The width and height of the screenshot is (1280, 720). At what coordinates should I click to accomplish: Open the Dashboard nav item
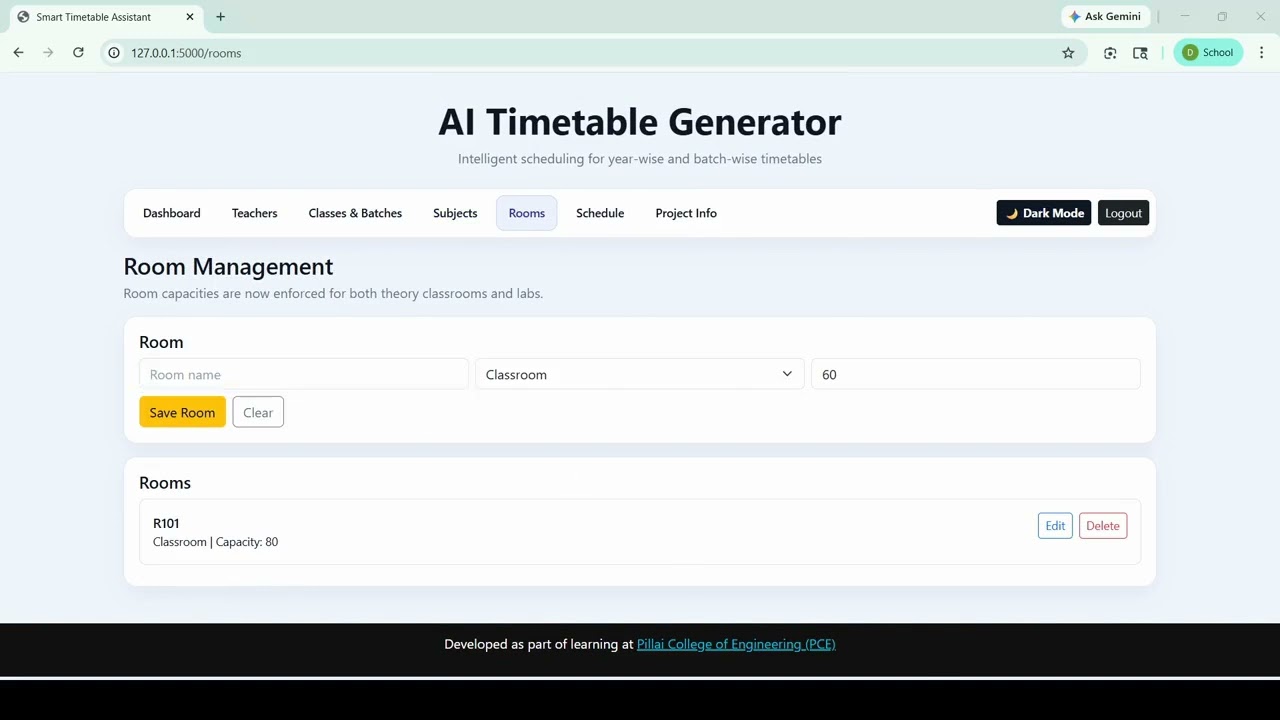point(172,213)
